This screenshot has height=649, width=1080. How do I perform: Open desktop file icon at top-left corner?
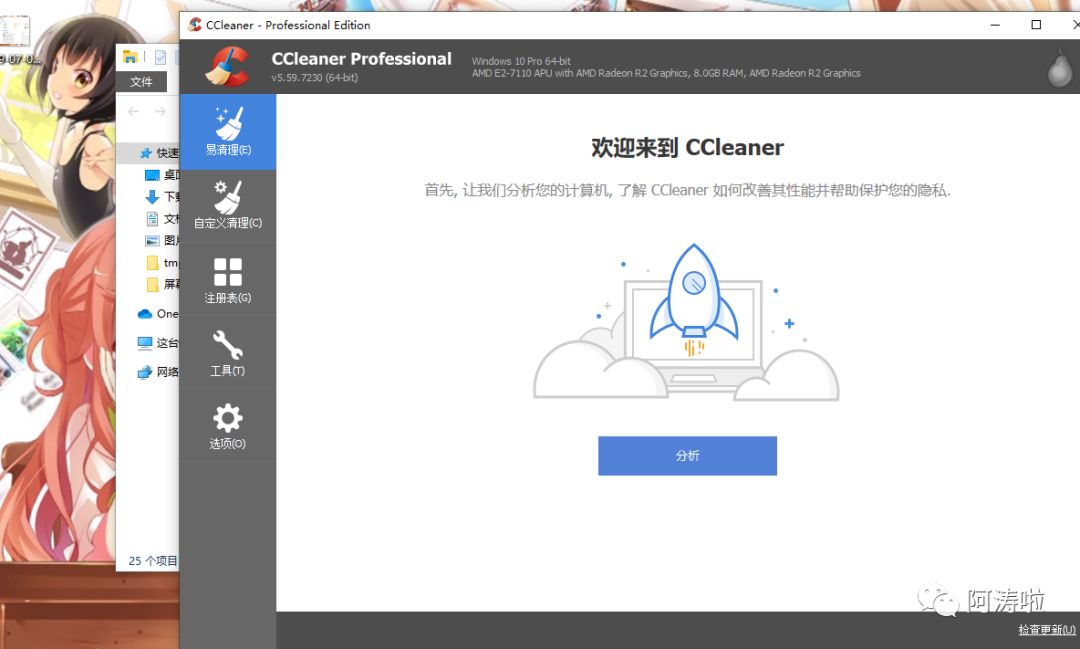pos(14,31)
